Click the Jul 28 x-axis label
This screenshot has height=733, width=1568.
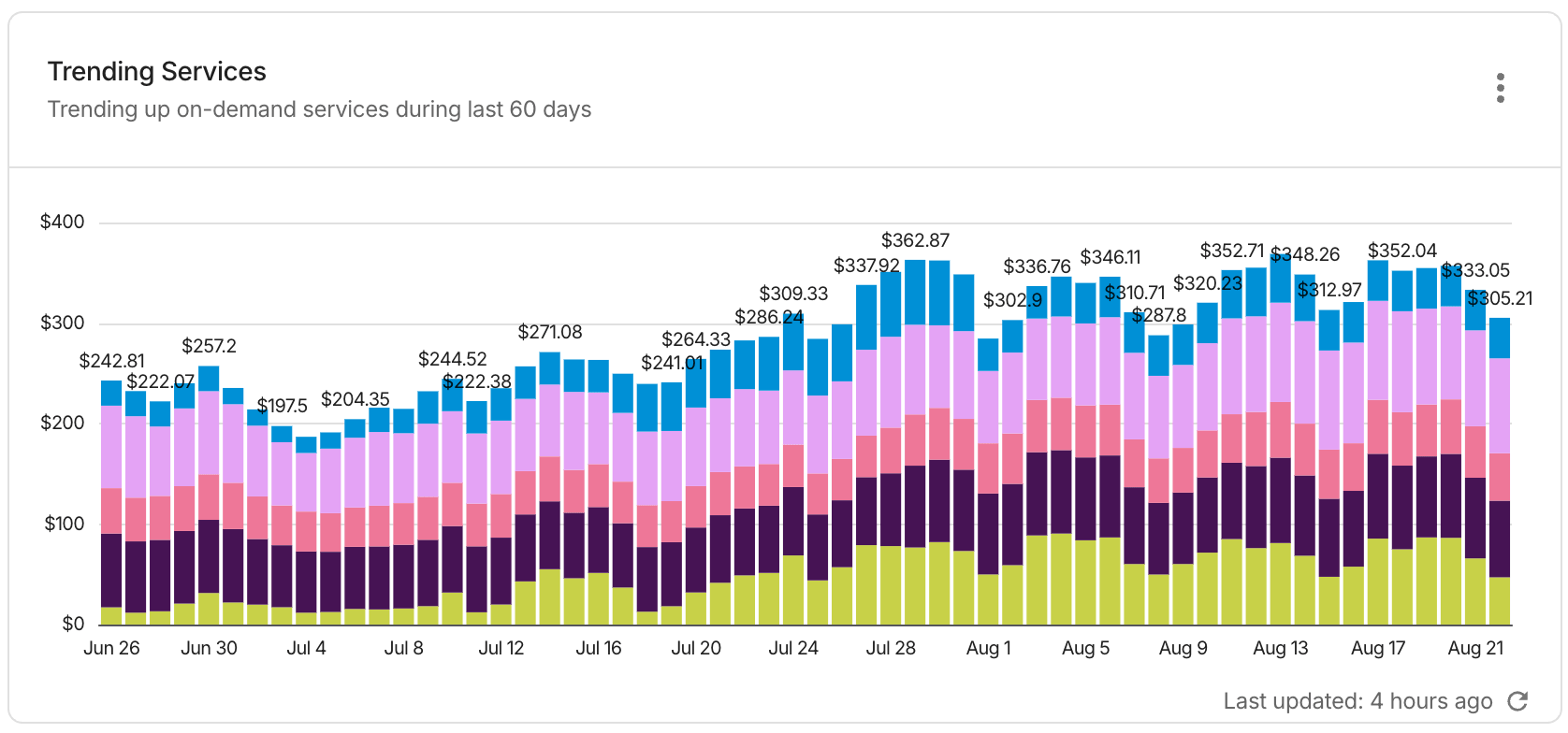click(891, 648)
